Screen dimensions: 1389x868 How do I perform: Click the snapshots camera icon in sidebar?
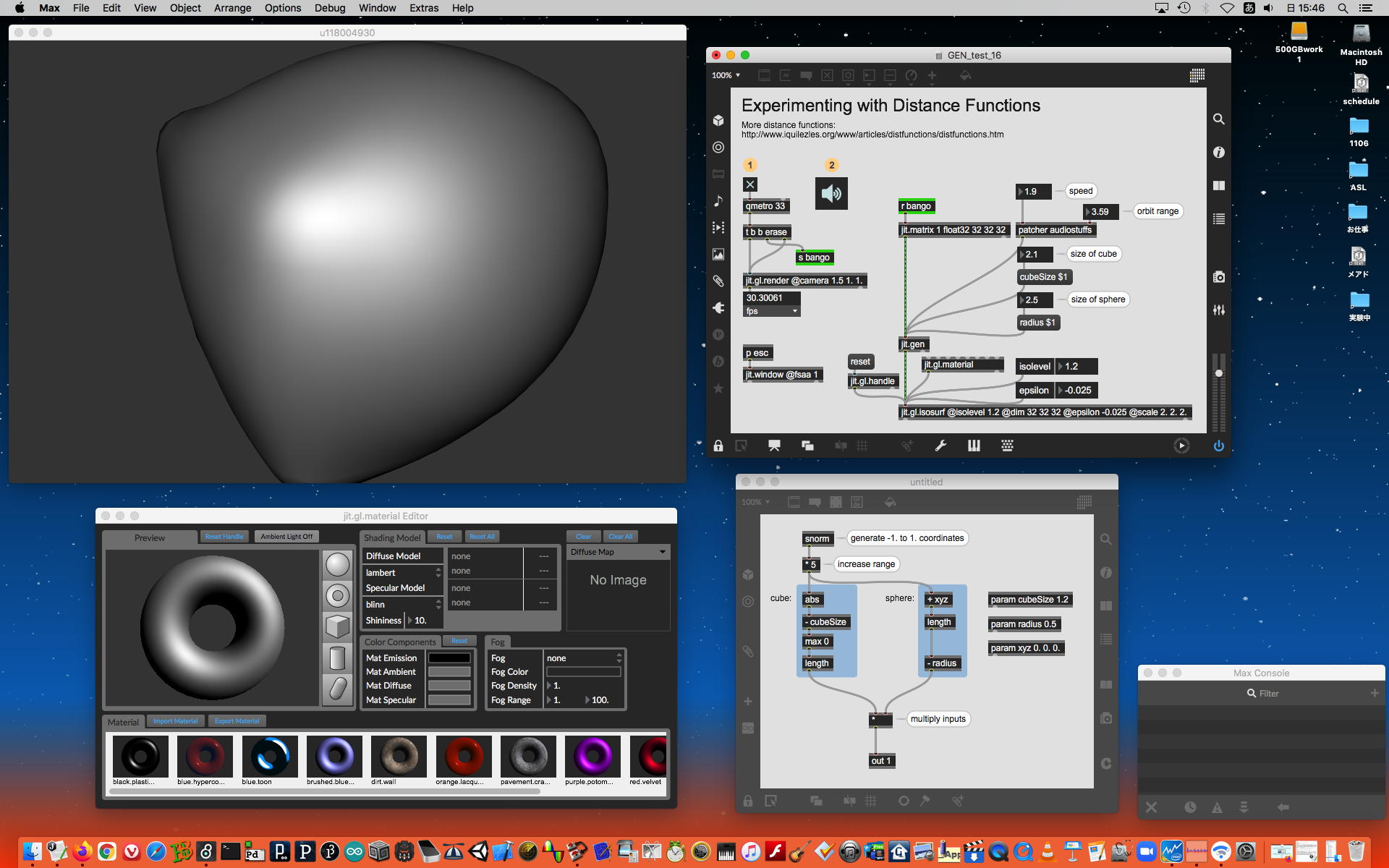point(1219,277)
